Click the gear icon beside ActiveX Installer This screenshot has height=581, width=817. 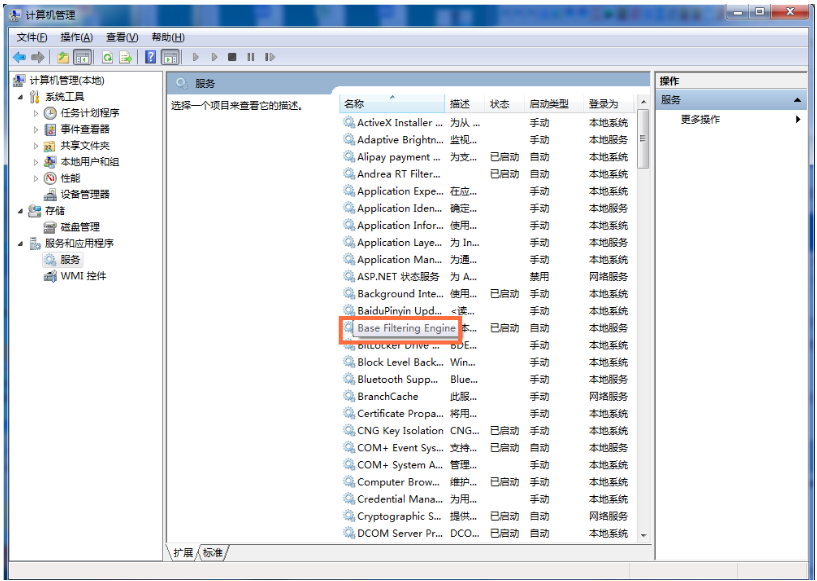(349, 122)
